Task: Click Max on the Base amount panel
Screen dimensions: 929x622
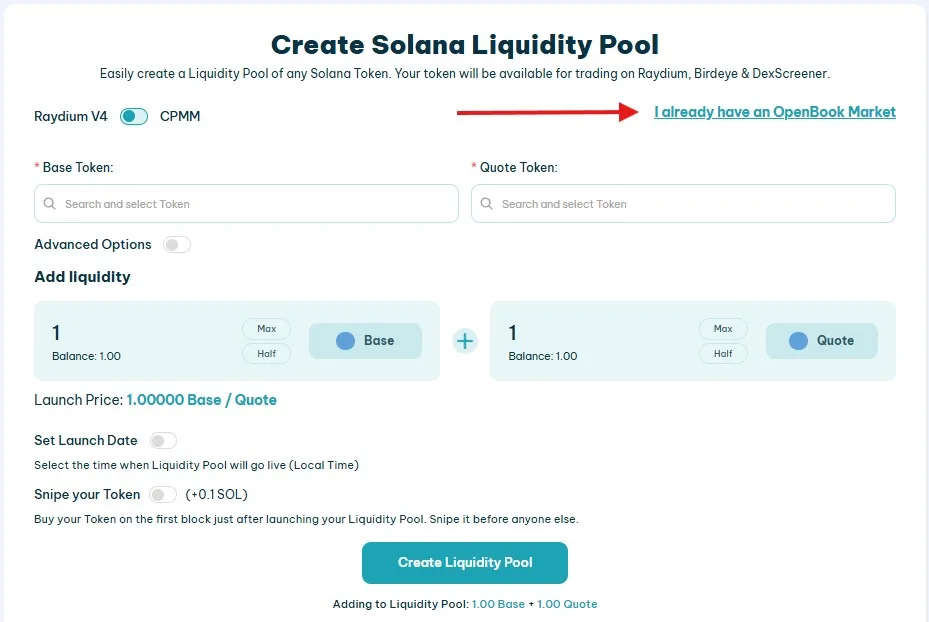Action: point(266,328)
